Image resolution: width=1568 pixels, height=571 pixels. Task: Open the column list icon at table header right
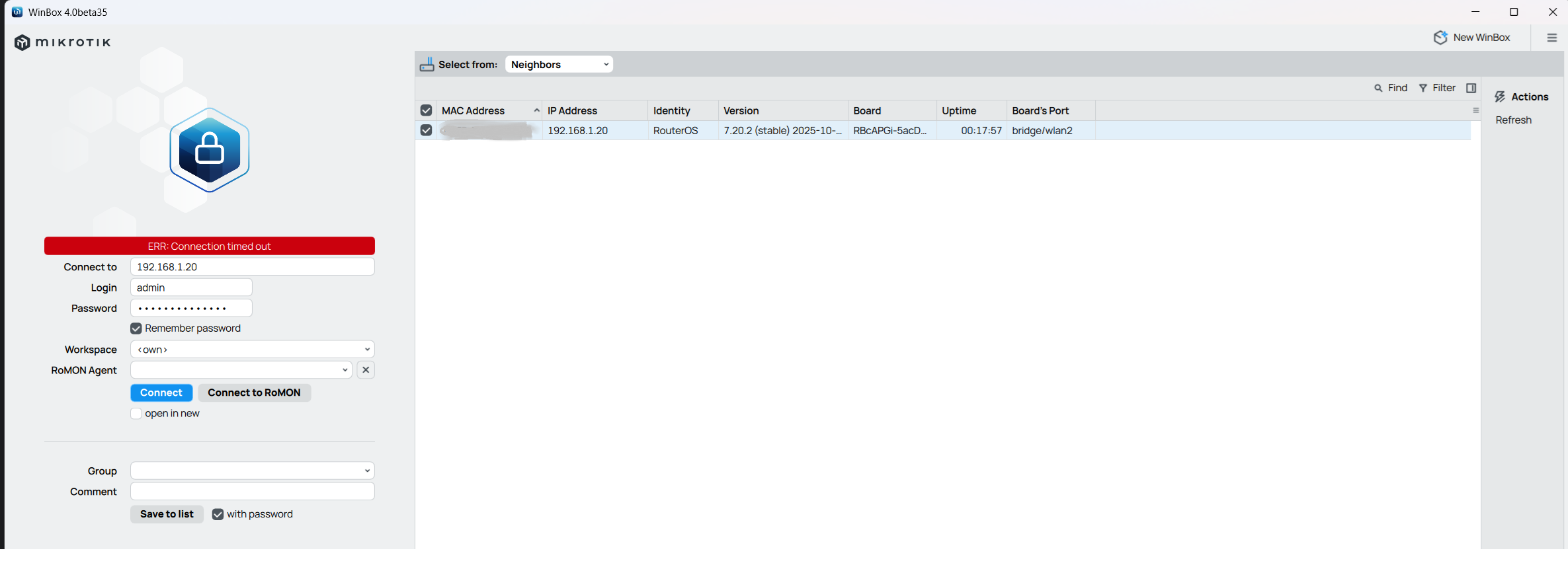(1475, 110)
